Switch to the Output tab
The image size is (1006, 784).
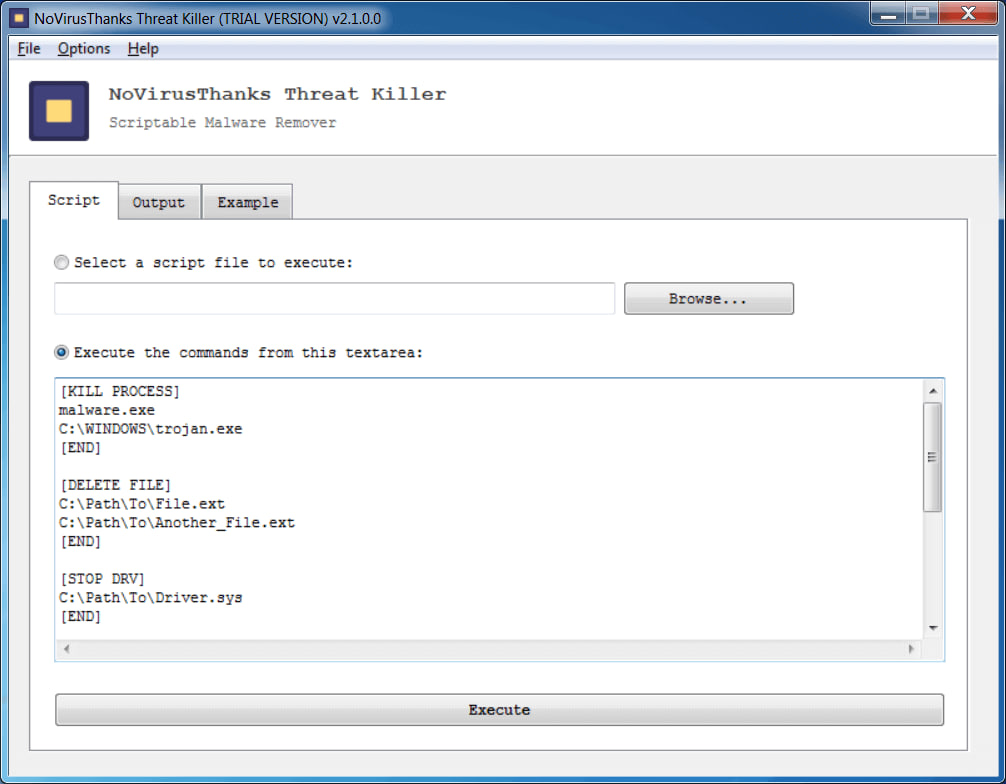coord(158,202)
